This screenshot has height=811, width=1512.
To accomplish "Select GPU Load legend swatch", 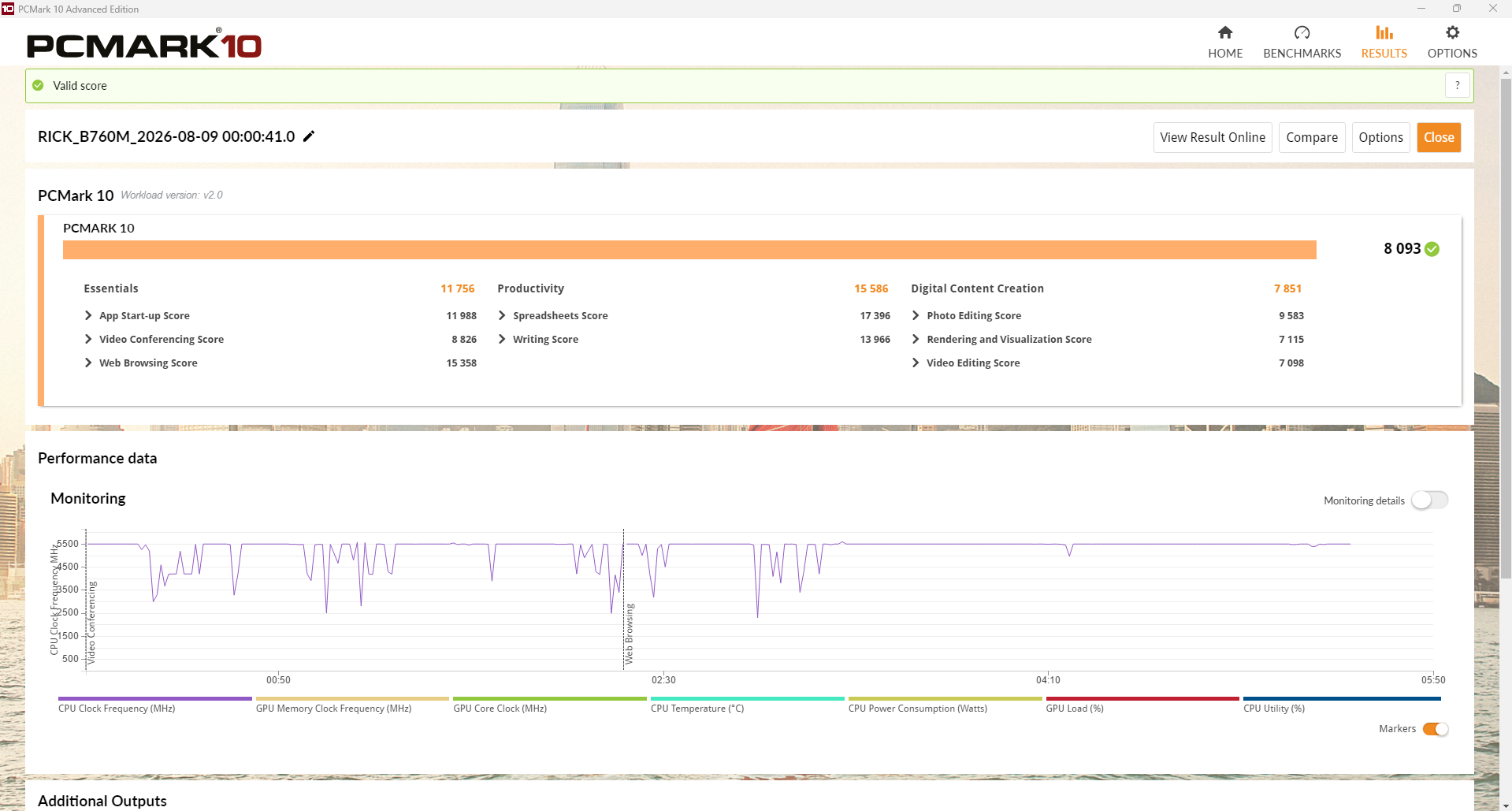I will [x=1142, y=698].
